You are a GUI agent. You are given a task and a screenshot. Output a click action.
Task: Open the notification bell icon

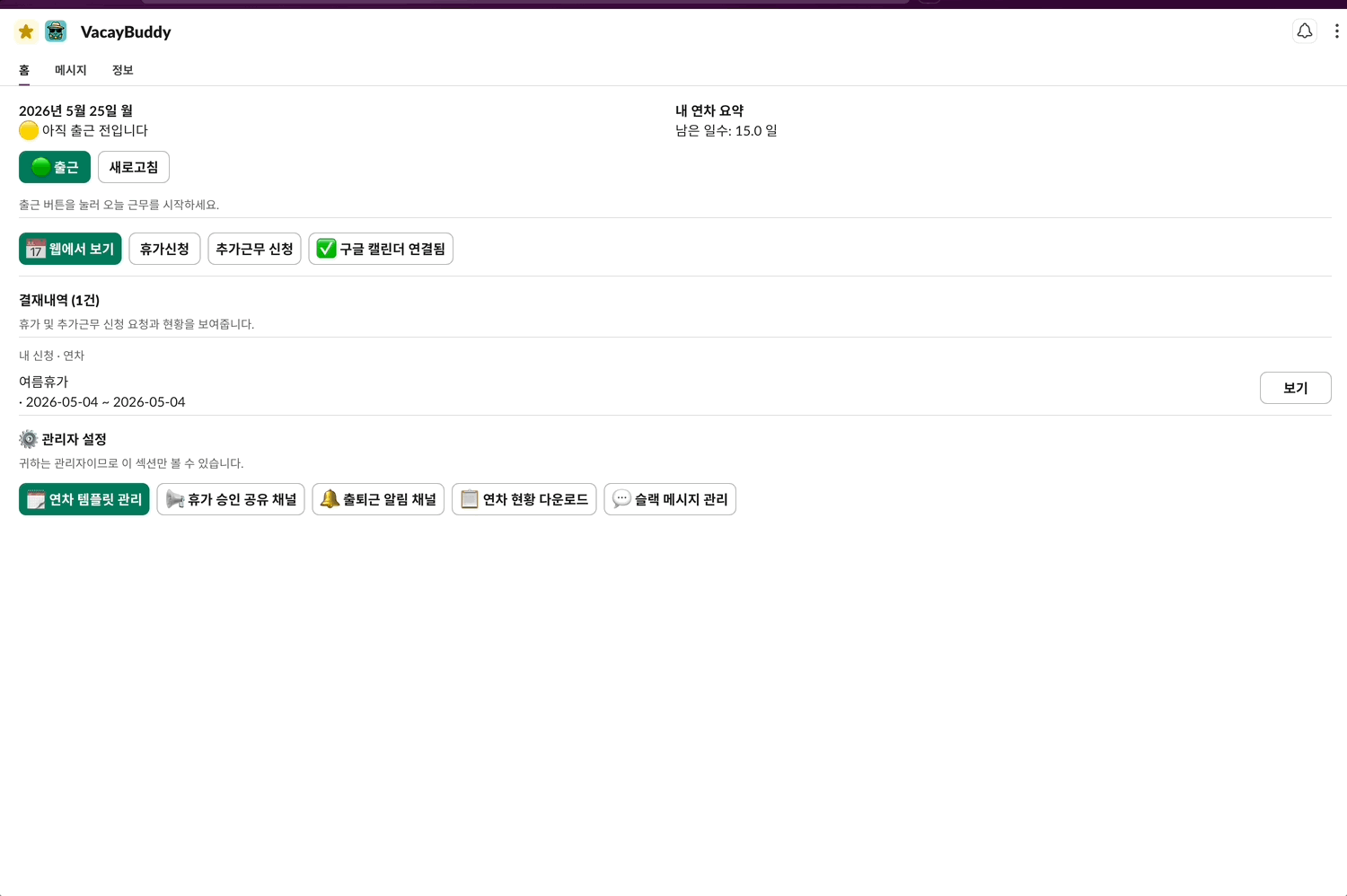click(x=1305, y=31)
